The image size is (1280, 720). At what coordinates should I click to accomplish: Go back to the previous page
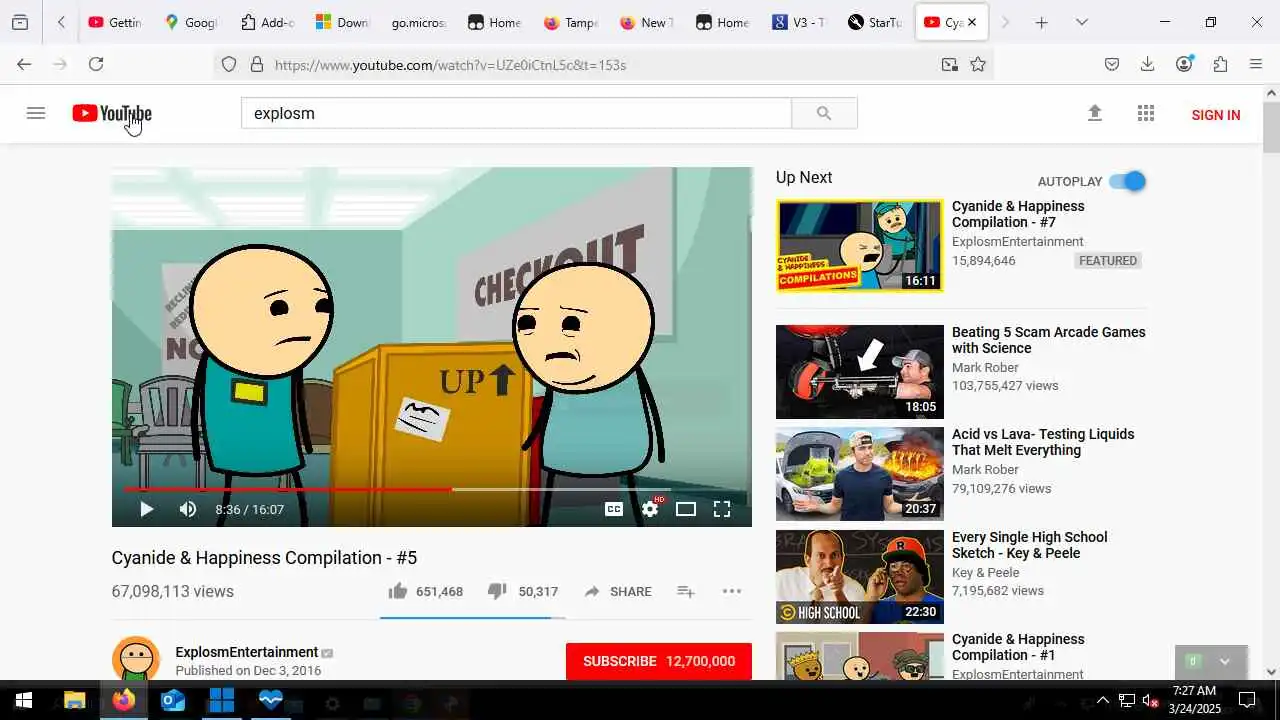tap(24, 64)
